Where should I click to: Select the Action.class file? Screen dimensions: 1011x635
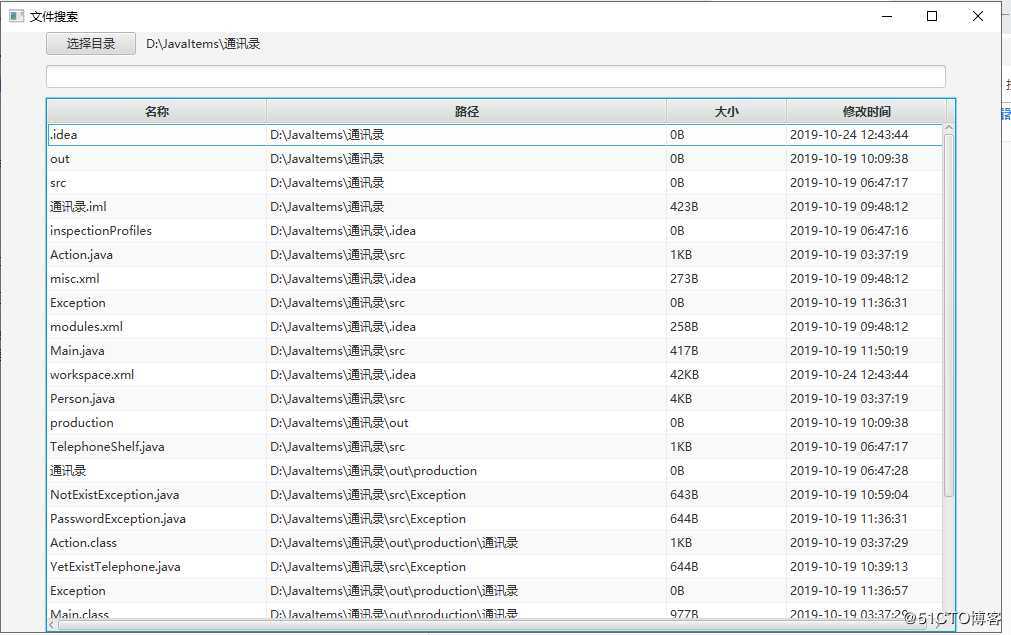coord(84,543)
